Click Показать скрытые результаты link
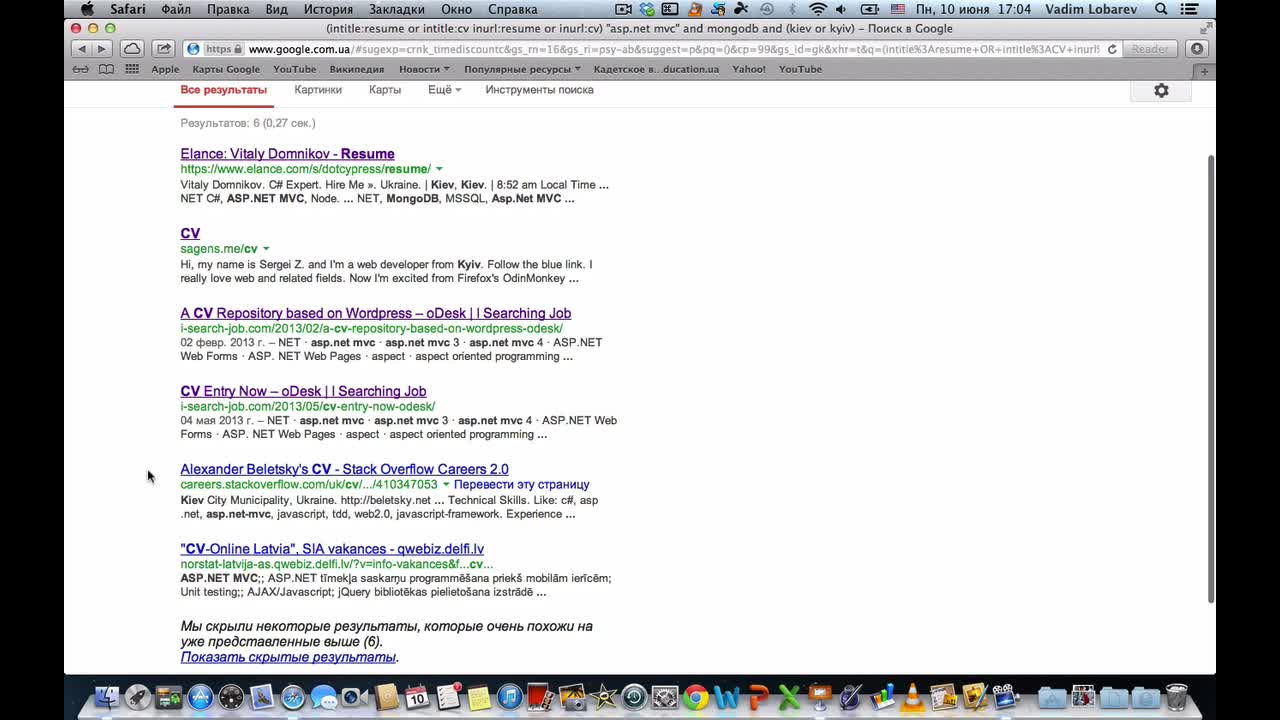This screenshot has height=720, width=1280. pos(288,657)
